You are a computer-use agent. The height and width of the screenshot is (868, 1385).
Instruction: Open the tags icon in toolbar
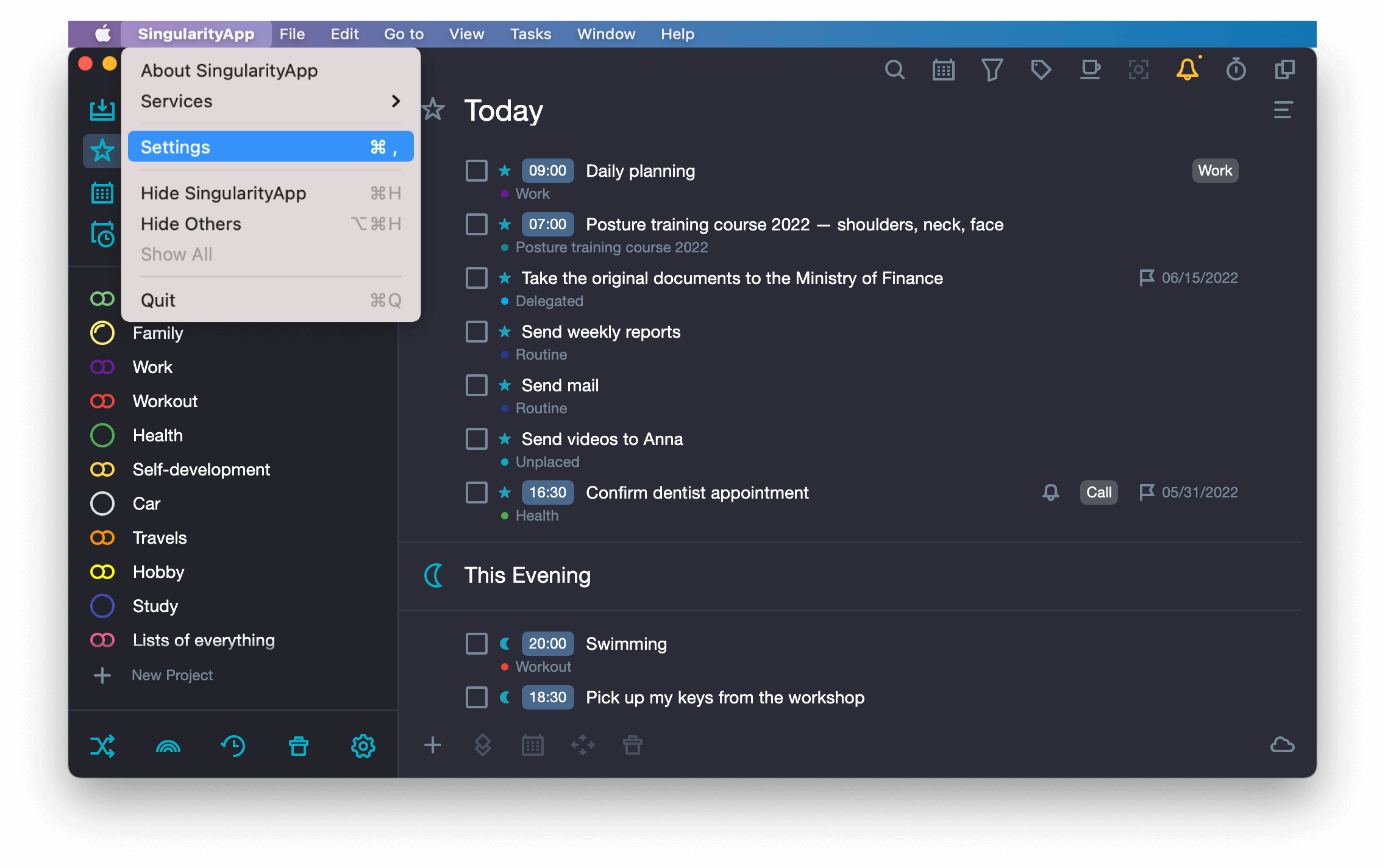pyautogui.click(x=1041, y=70)
